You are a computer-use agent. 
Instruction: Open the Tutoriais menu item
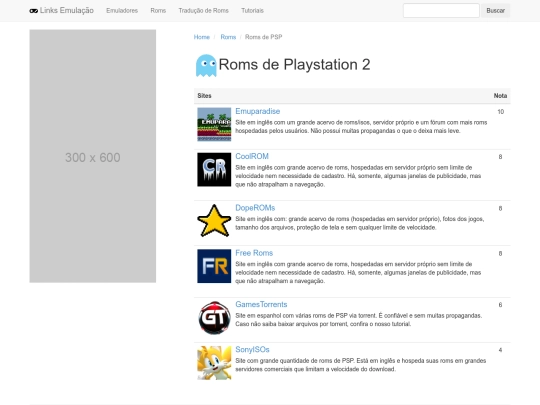pos(252,11)
